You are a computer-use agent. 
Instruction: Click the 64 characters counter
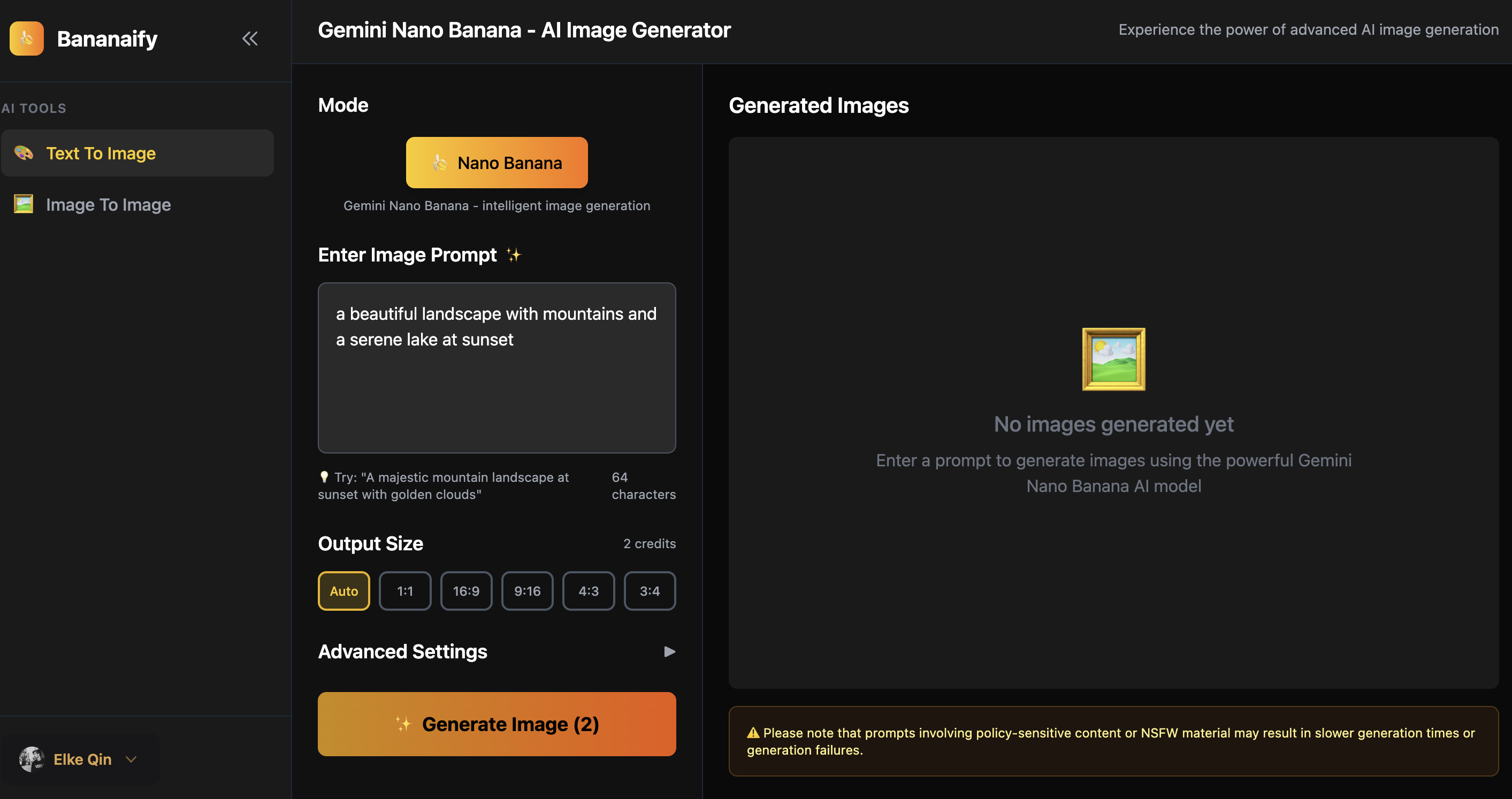point(643,486)
